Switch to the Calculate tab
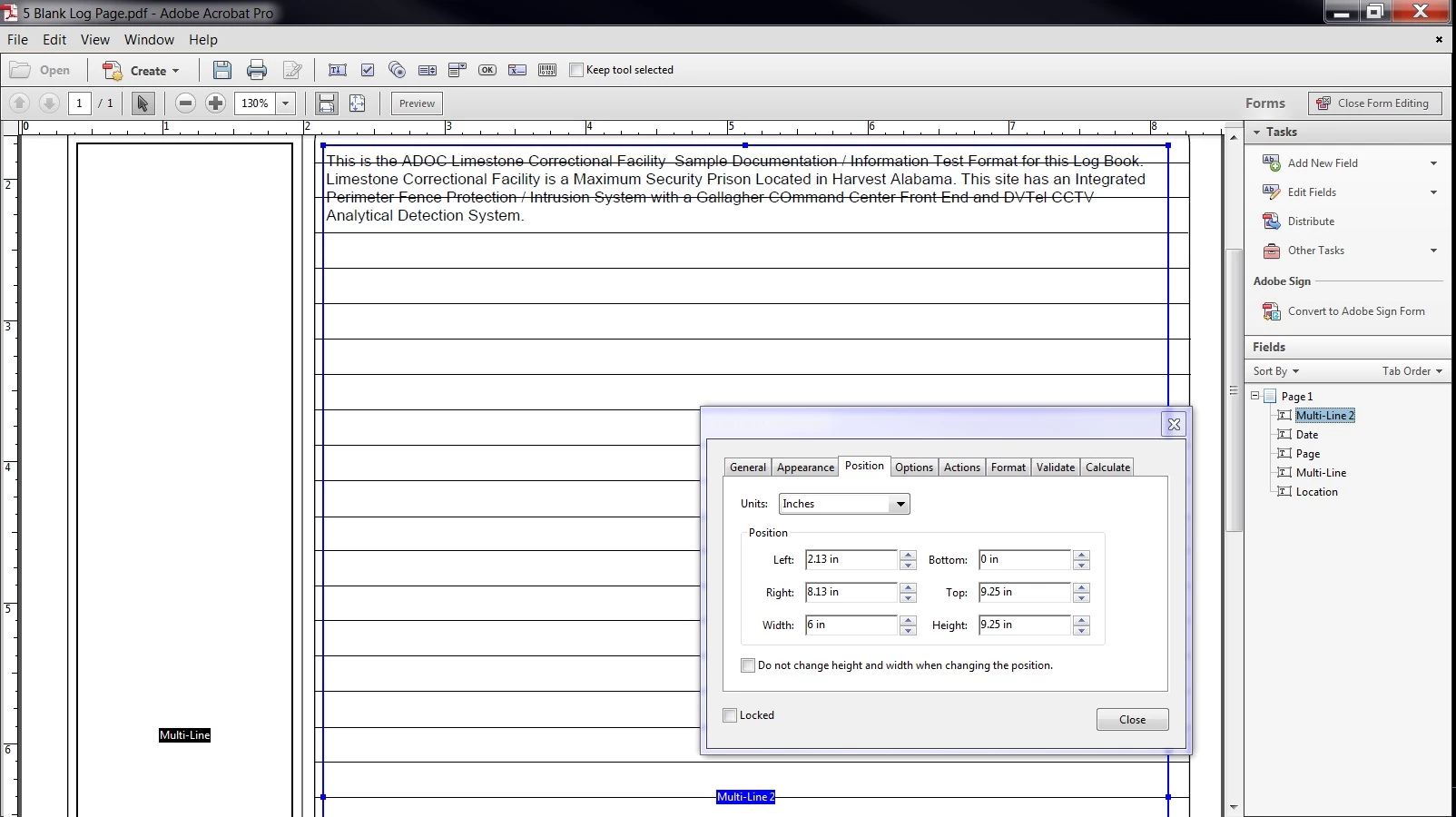 (1108, 468)
